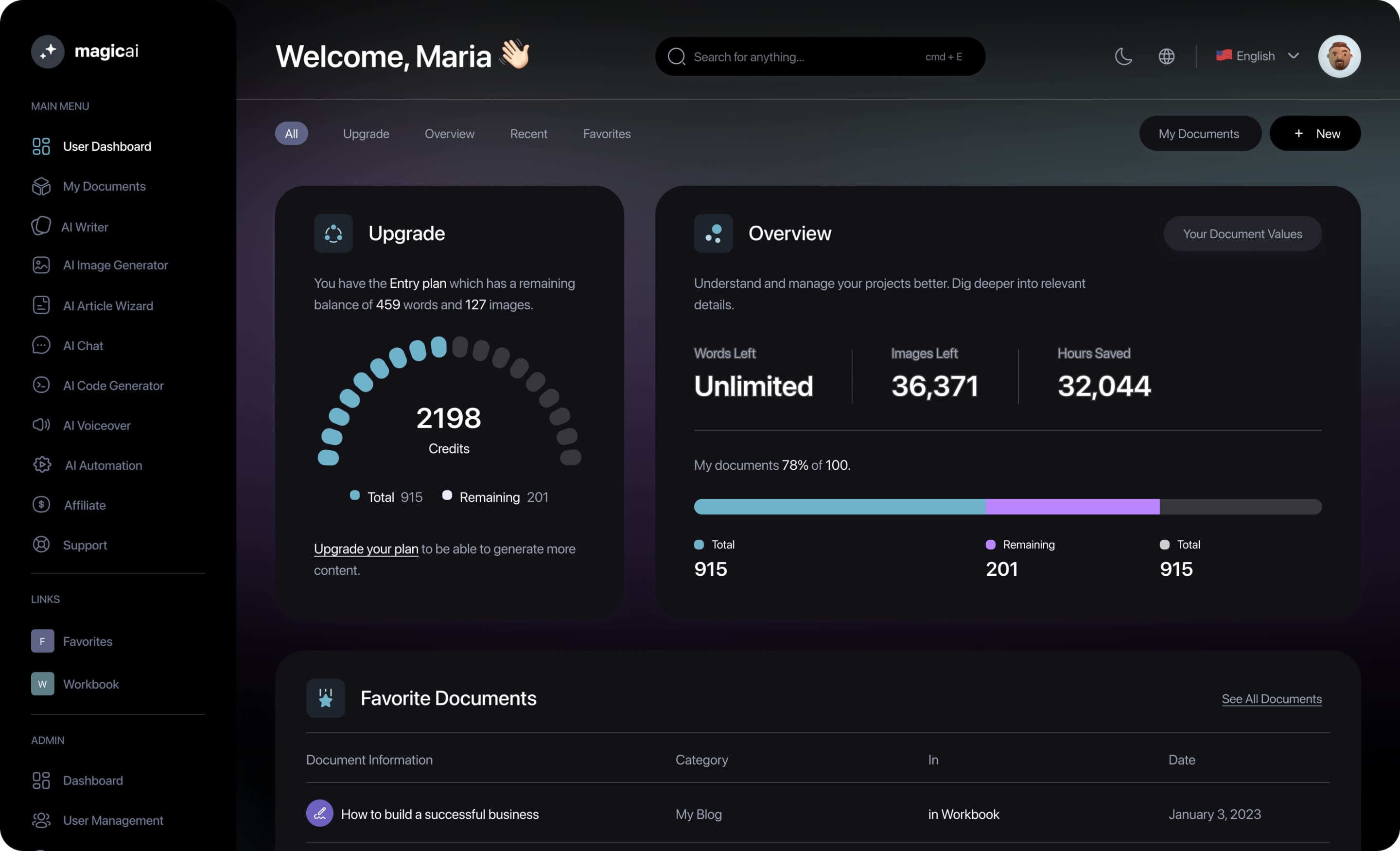
Task: Click See All Documents link
Action: click(x=1272, y=699)
